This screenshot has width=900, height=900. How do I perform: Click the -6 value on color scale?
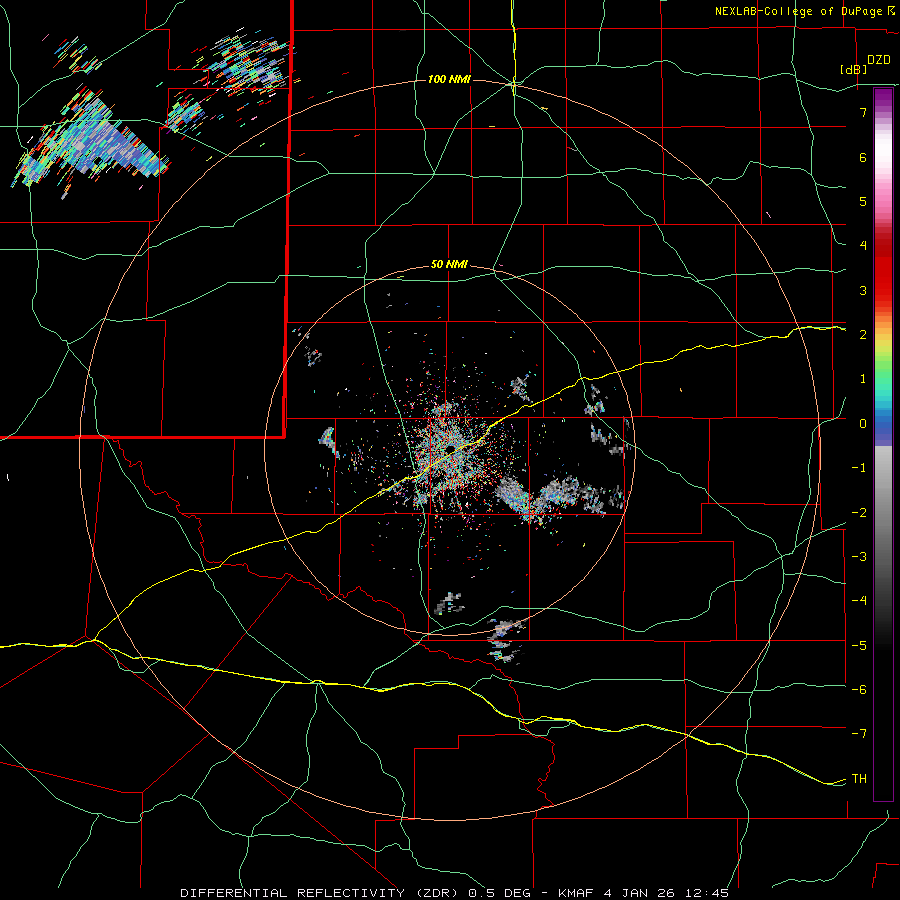click(x=859, y=690)
